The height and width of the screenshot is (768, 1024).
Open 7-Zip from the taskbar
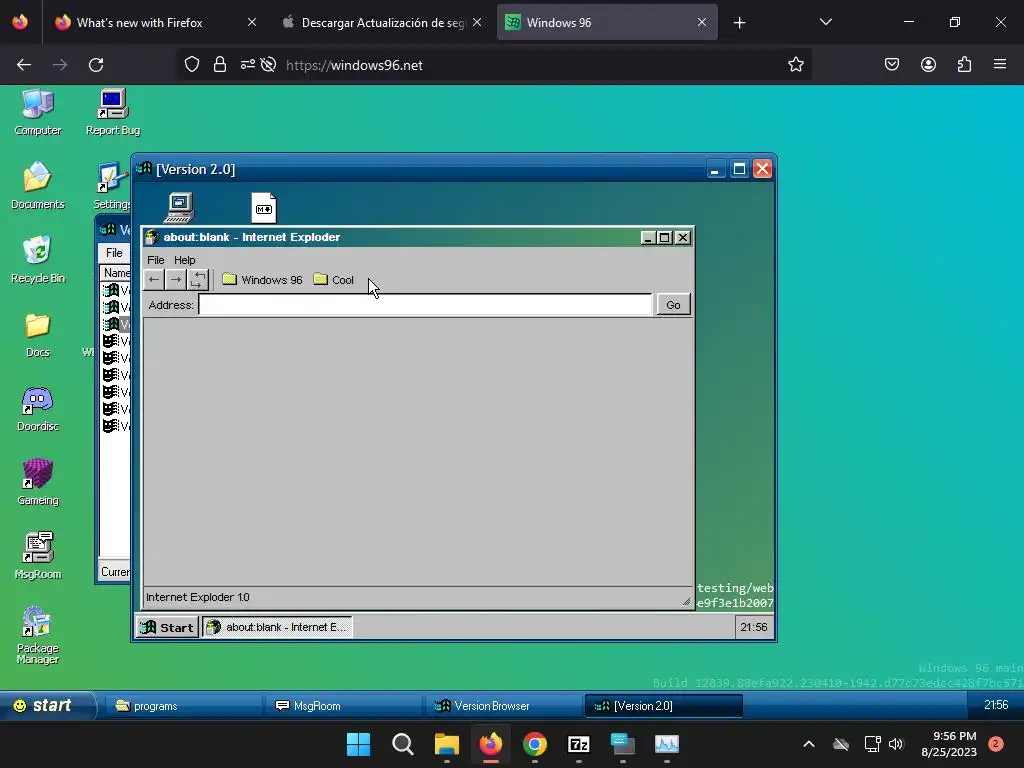579,744
